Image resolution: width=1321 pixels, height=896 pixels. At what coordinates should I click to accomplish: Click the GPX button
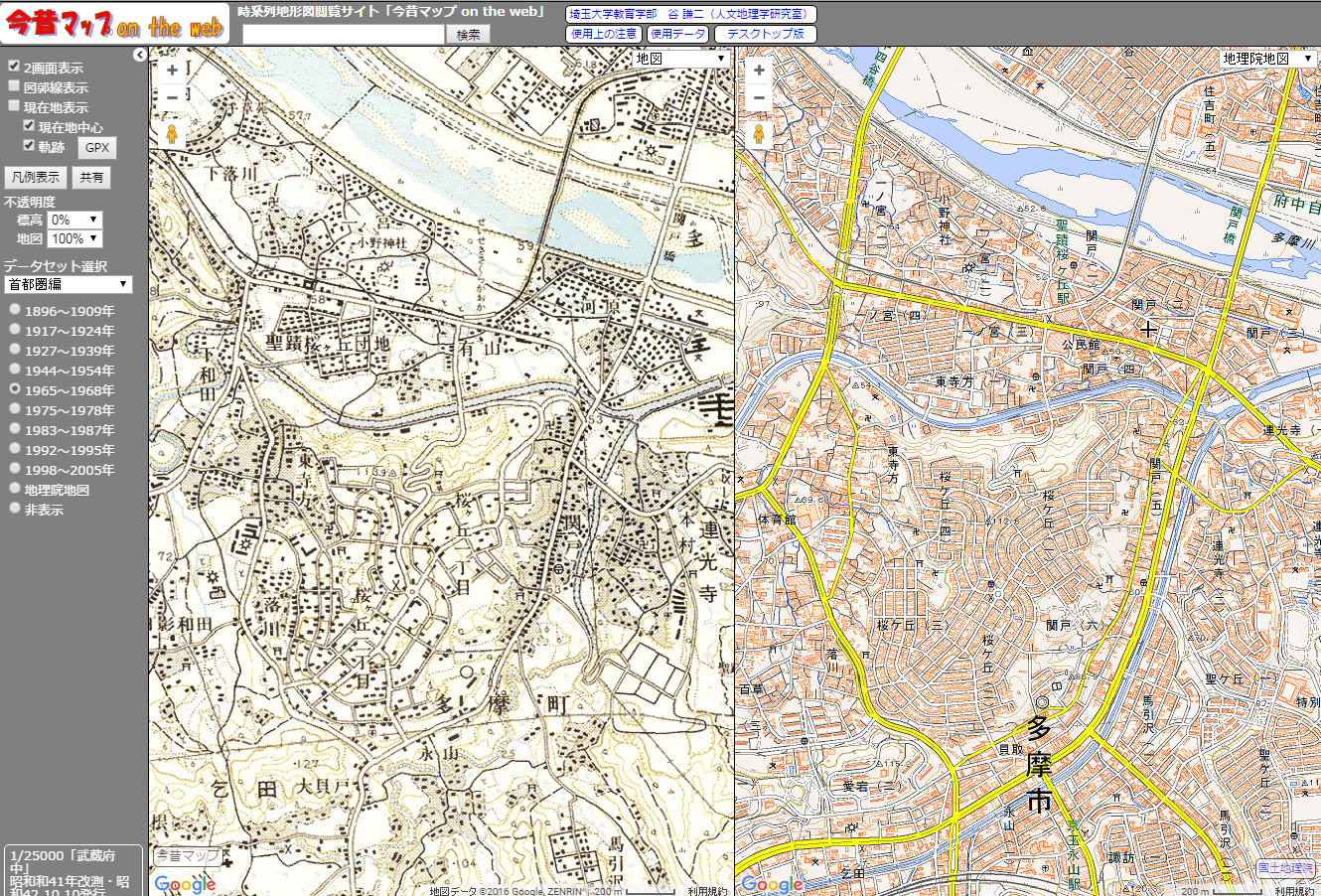coord(97,148)
